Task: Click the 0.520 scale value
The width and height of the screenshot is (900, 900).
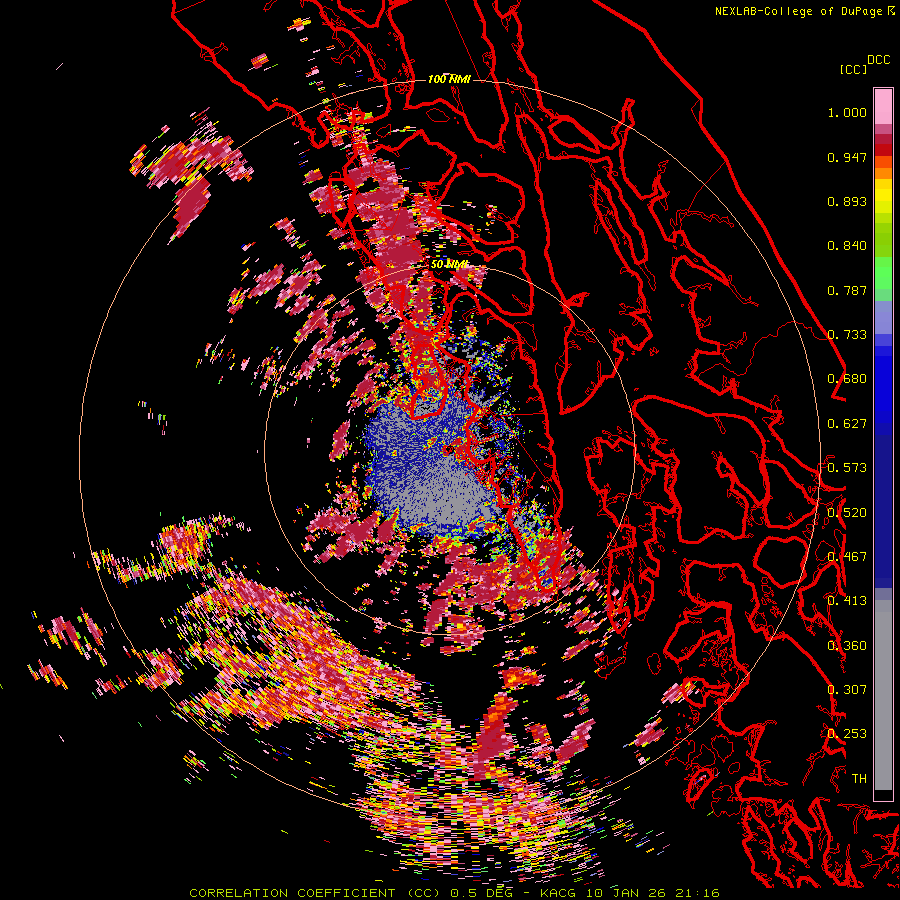Action: point(847,512)
